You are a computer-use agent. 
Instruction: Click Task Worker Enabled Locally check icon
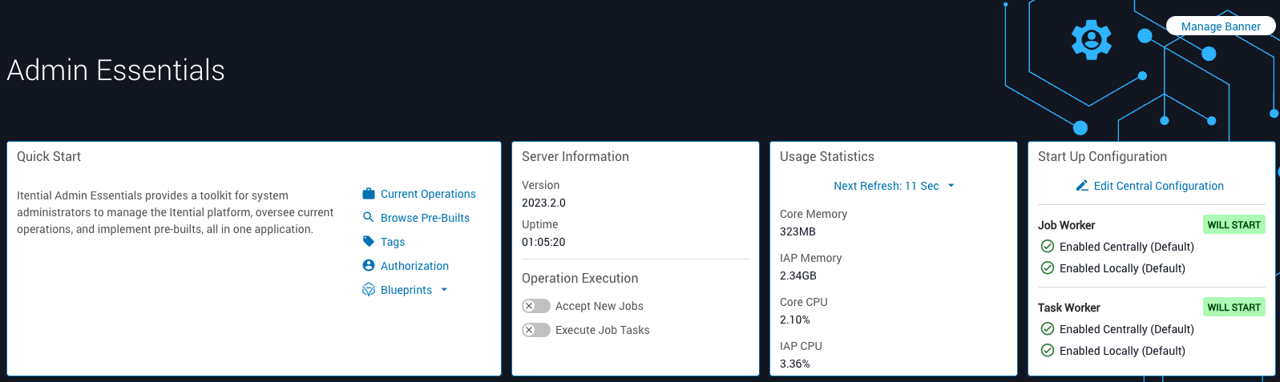(x=1047, y=351)
